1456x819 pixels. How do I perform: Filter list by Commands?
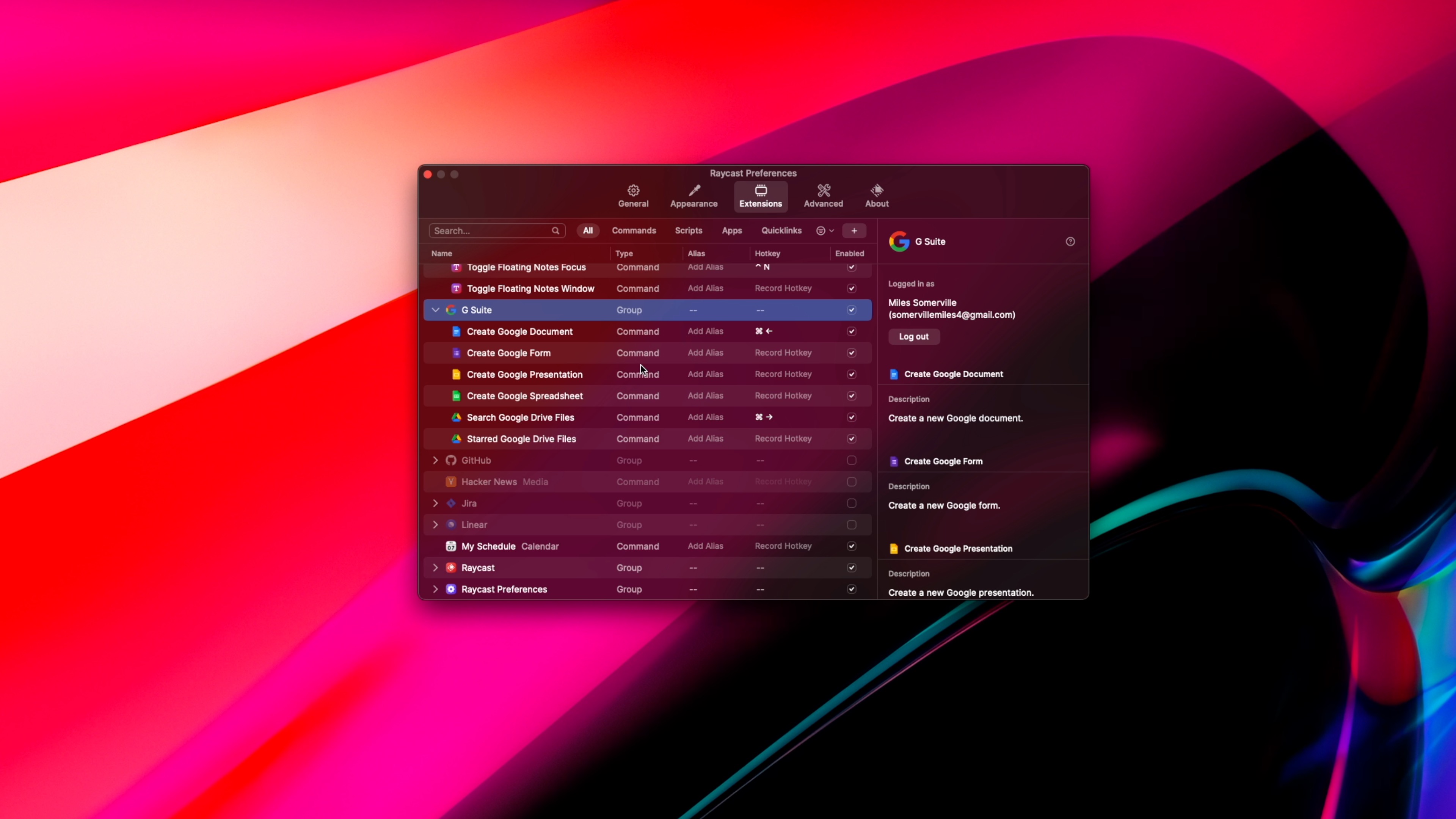pos(634,231)
